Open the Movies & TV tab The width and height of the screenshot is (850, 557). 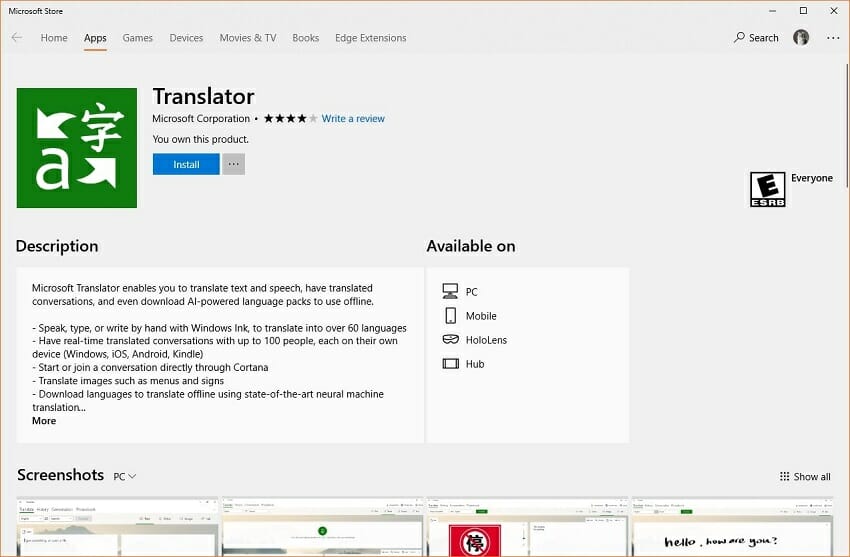pos(248,38)
